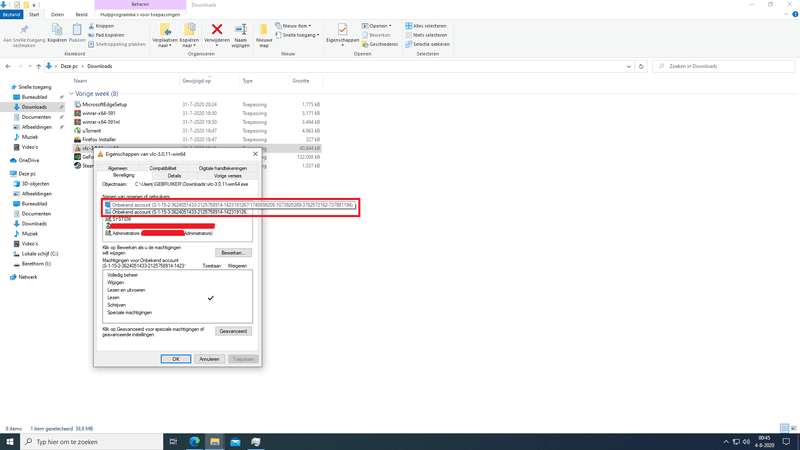
Task: Open the Mail app on taskbar
Action: 235,442
